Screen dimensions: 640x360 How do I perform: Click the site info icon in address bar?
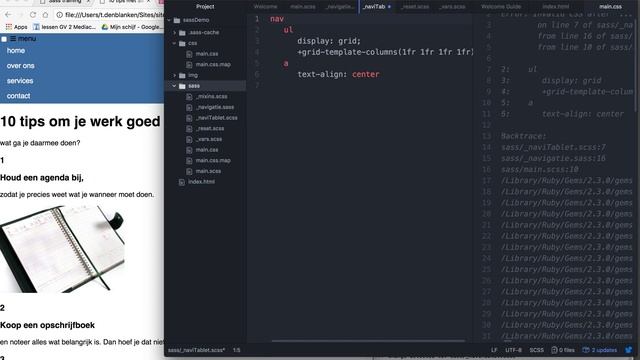pos(60,15)
